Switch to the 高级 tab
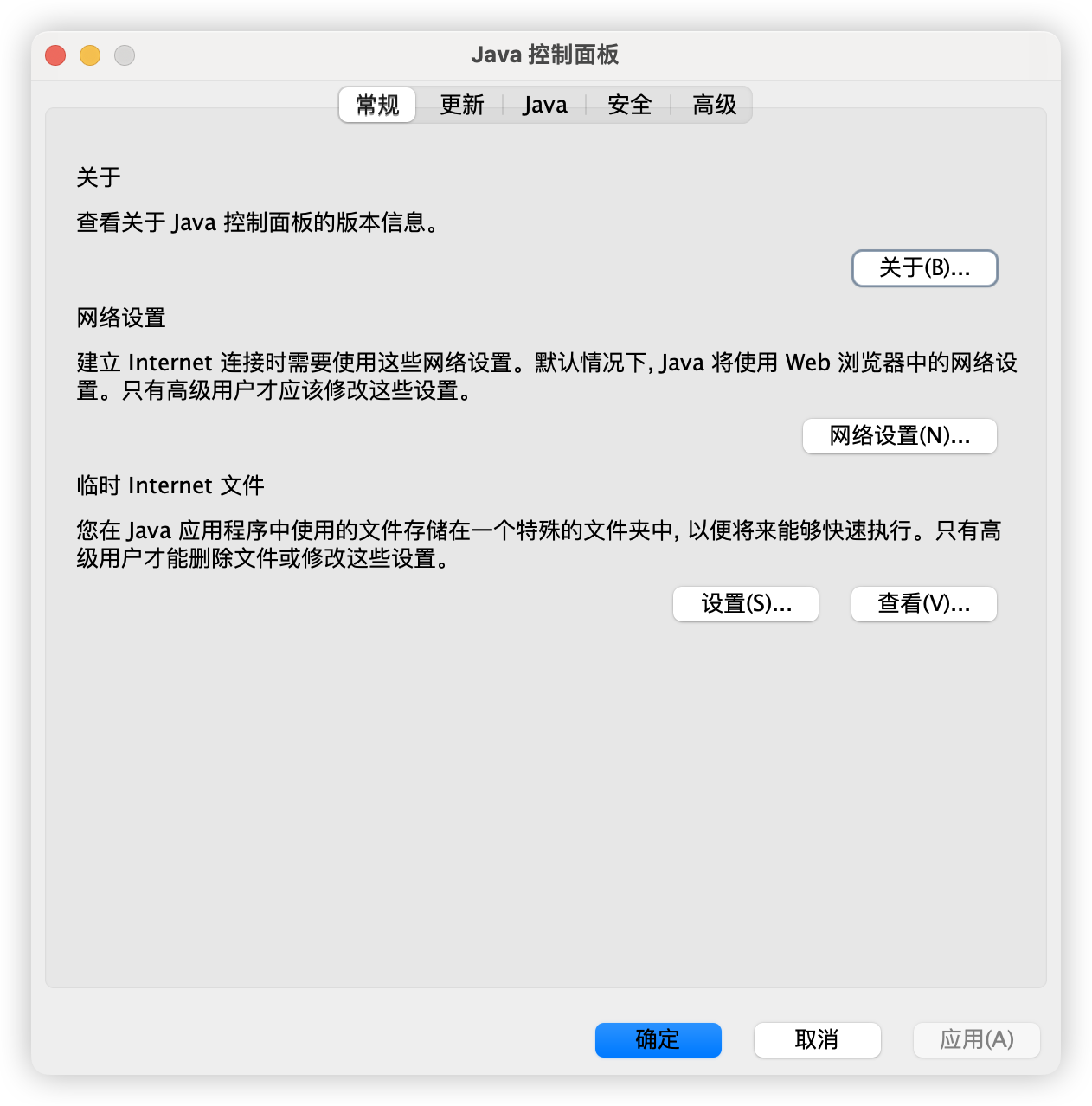The image size is (1092, 1106). [x=714, y=105]
